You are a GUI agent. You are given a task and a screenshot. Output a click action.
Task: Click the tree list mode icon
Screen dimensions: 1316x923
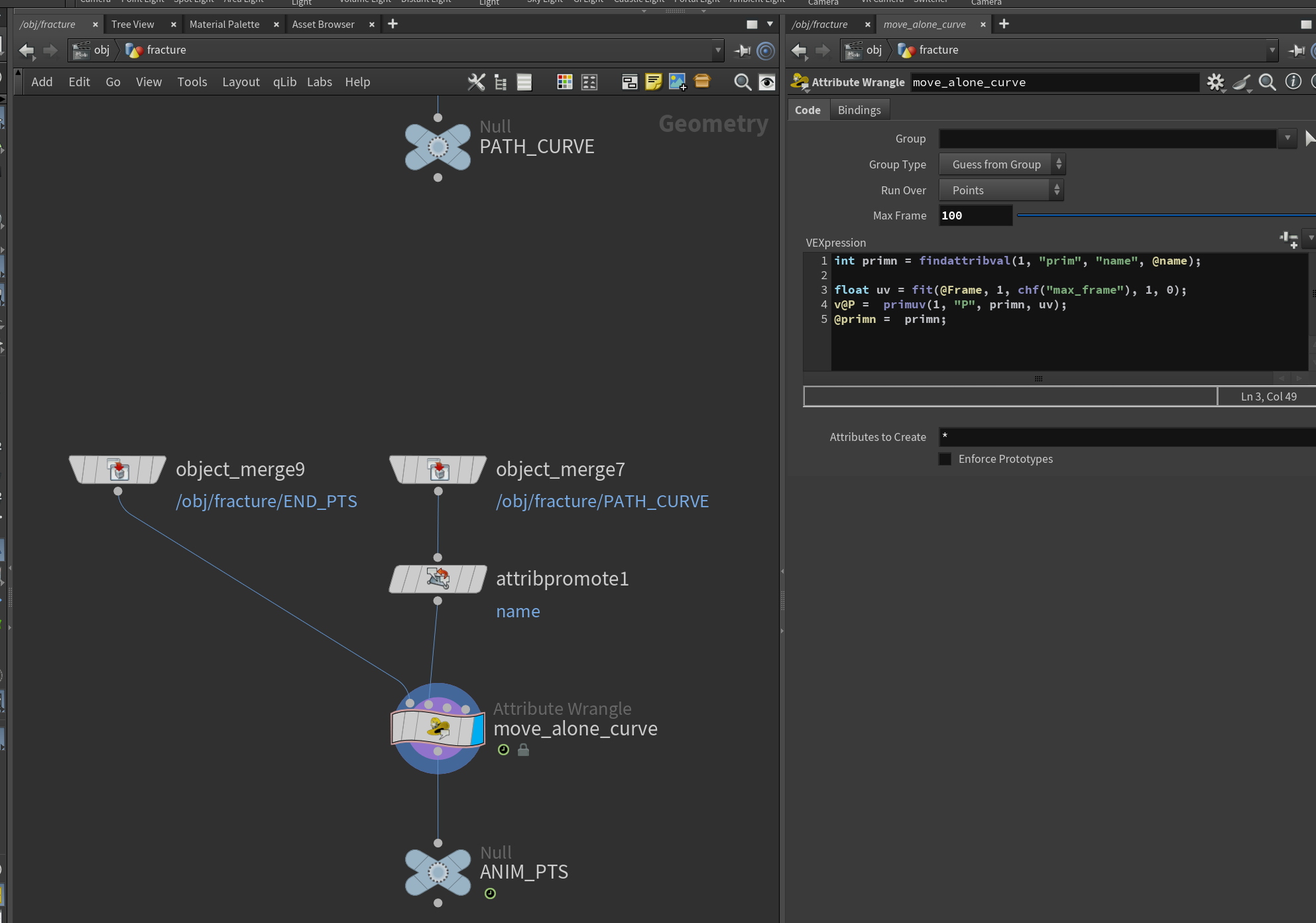[x=501, y=82]
